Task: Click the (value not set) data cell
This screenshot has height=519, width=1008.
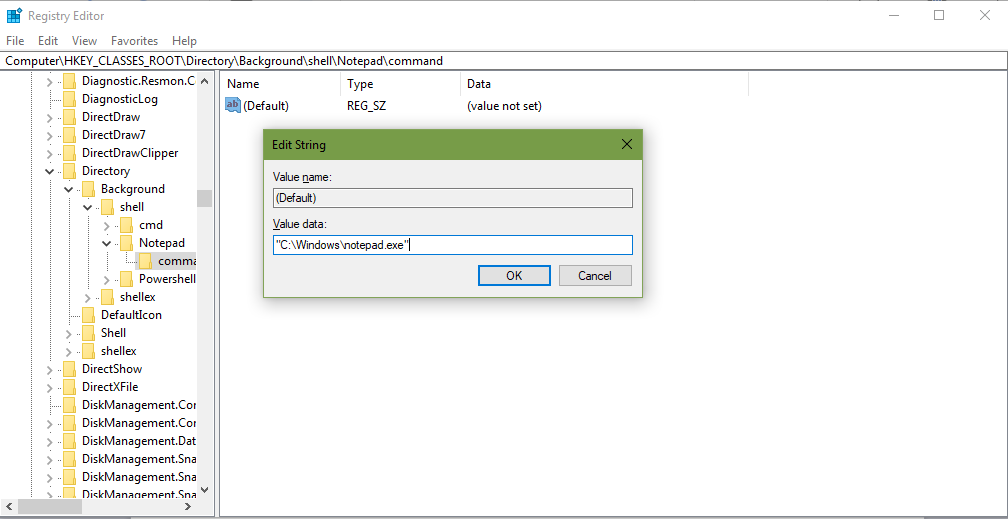Action: [x=505, y=106]
